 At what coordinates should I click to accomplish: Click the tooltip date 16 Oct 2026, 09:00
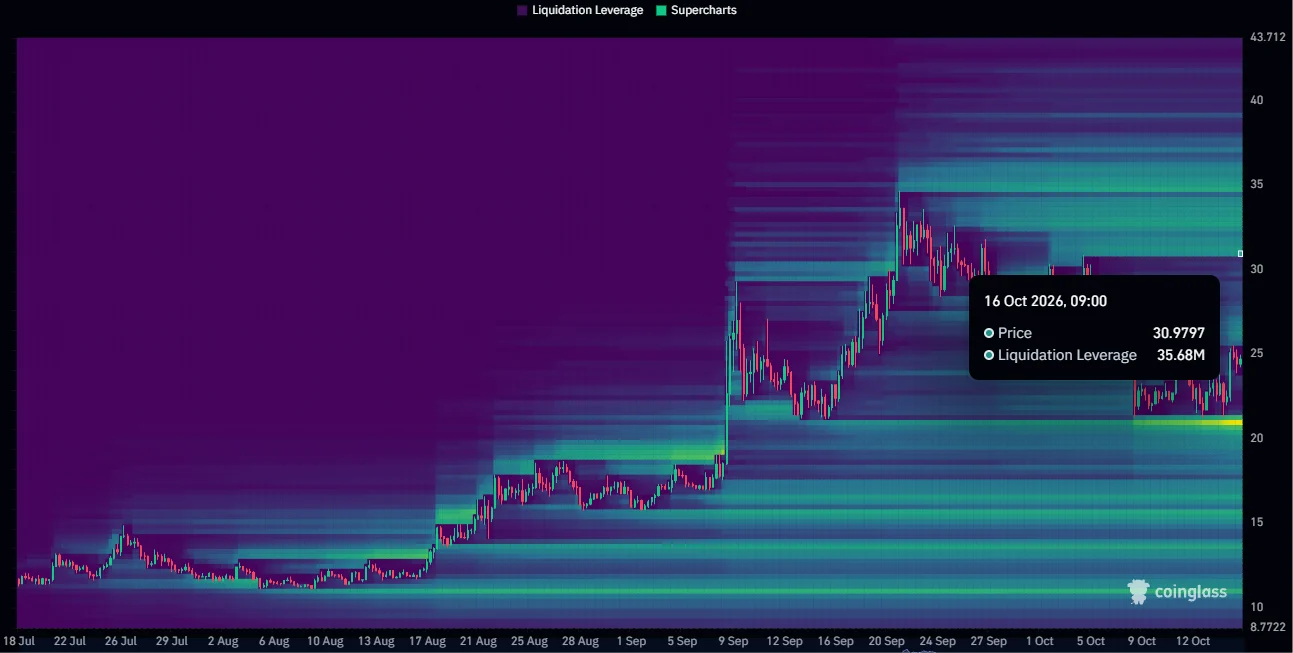click(1045, 301)
